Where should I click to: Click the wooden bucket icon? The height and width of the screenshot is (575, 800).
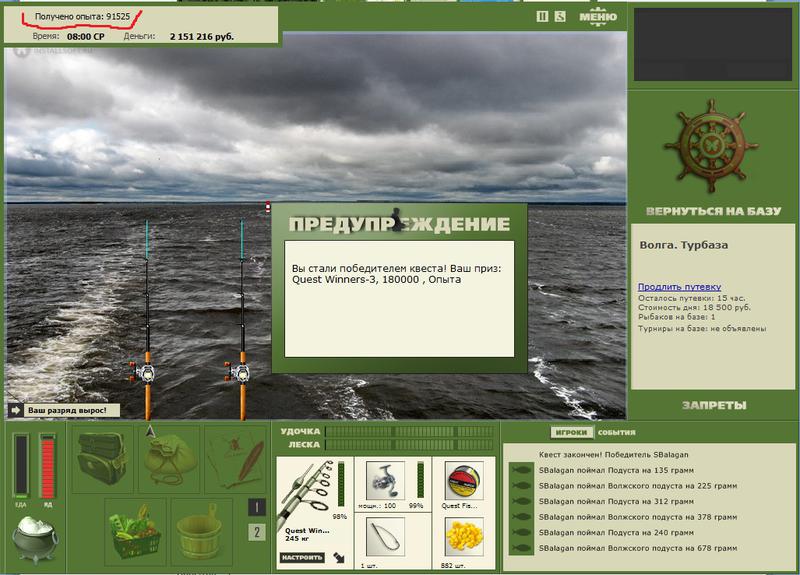click(201, 532)
